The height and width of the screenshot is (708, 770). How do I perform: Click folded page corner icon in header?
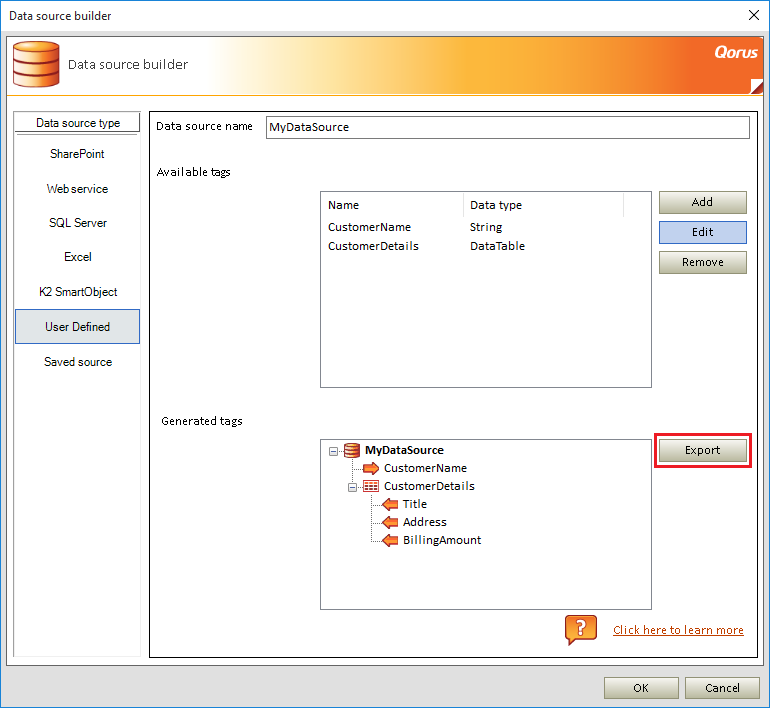click(x=757, y=87)
